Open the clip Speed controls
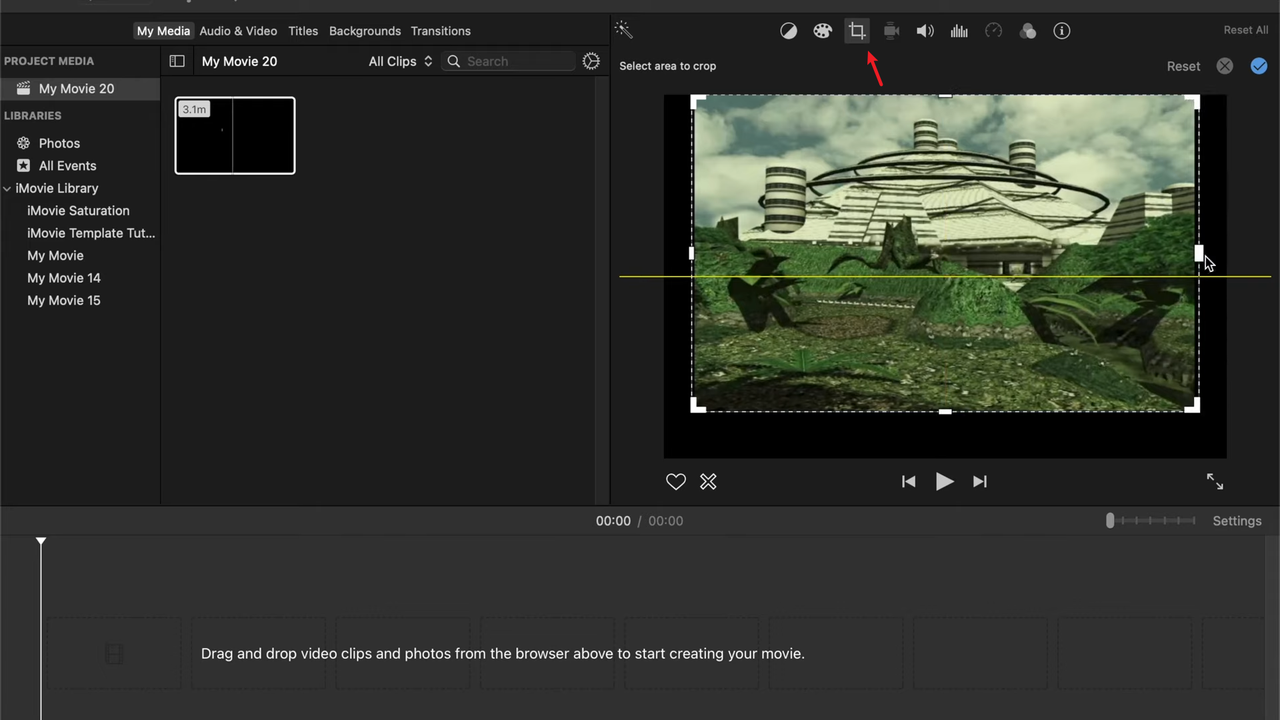 pyautogui.click(x=993, y=30)
